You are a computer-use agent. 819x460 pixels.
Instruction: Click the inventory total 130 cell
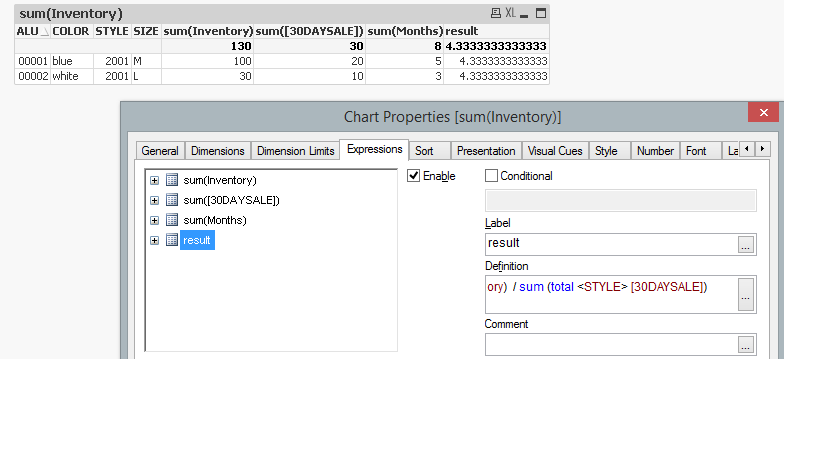click(x=207, y=46)
